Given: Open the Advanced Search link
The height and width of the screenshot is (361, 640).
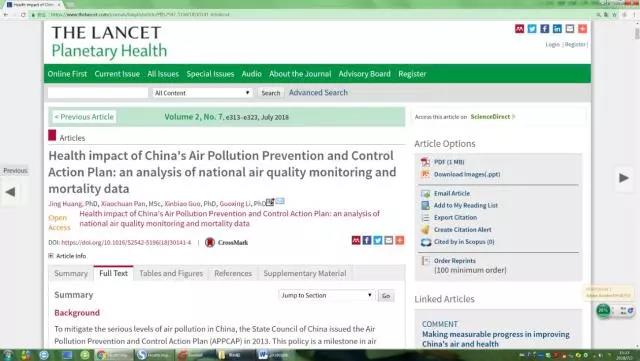Looking at the screenshot, I should click(318, 93).
